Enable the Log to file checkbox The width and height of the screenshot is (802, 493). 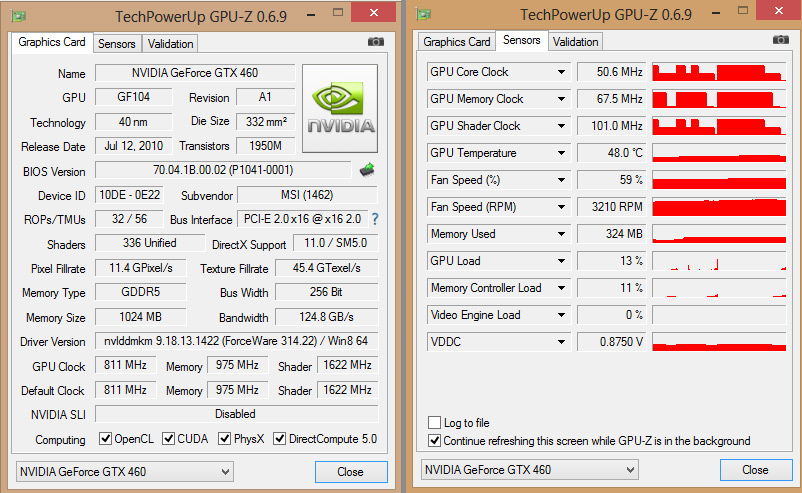tap(434, 422)
